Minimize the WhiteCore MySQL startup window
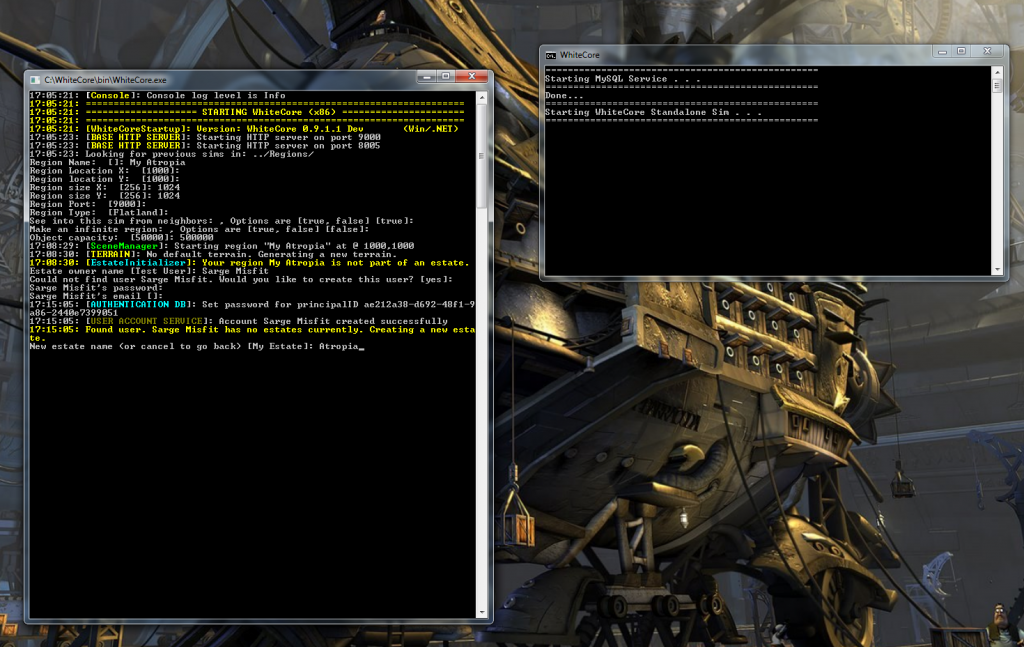The image size is (1024, 647). [x=942, y=52]
